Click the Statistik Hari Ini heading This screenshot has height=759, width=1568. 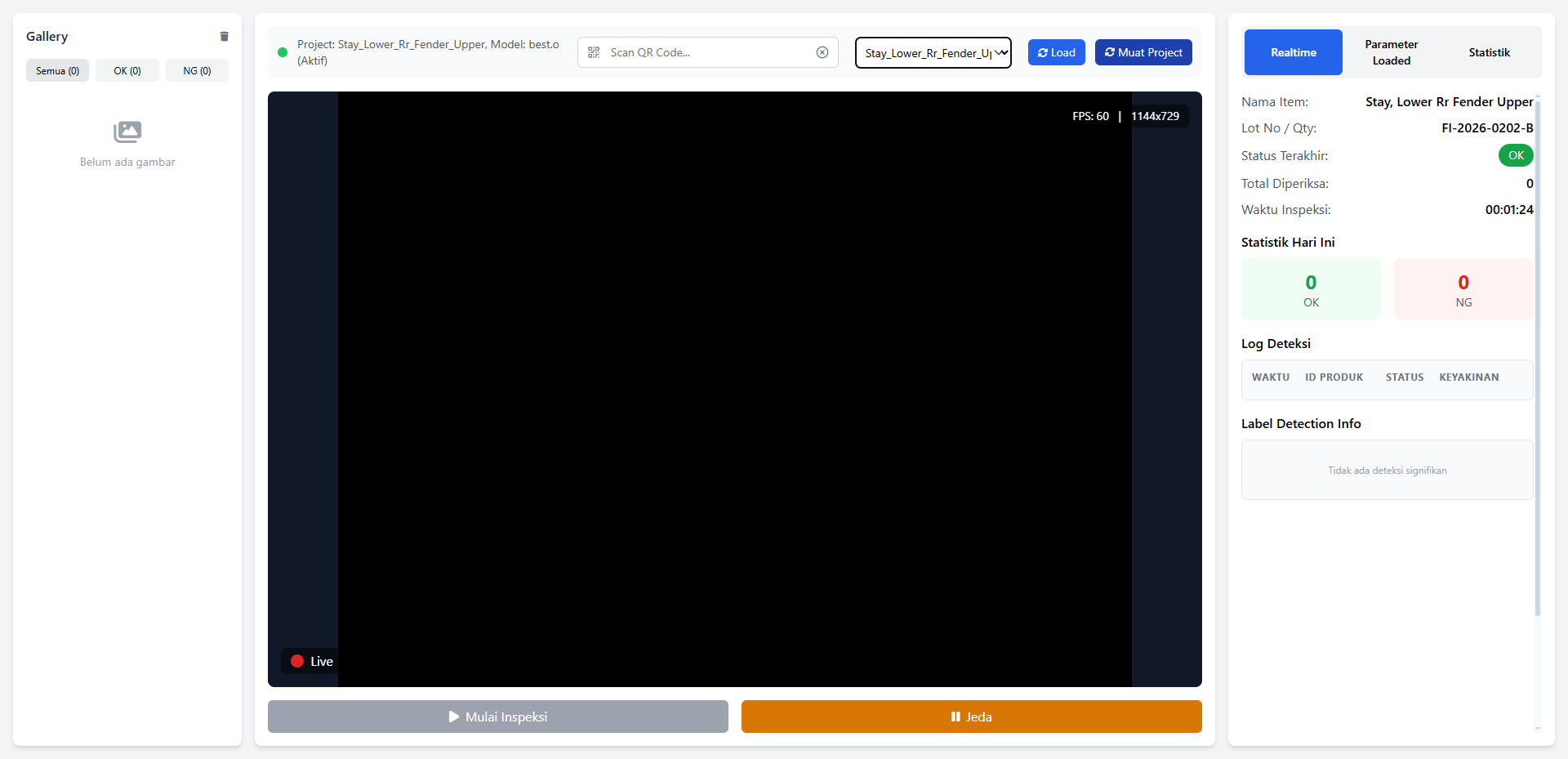(x=1288, y=243)
